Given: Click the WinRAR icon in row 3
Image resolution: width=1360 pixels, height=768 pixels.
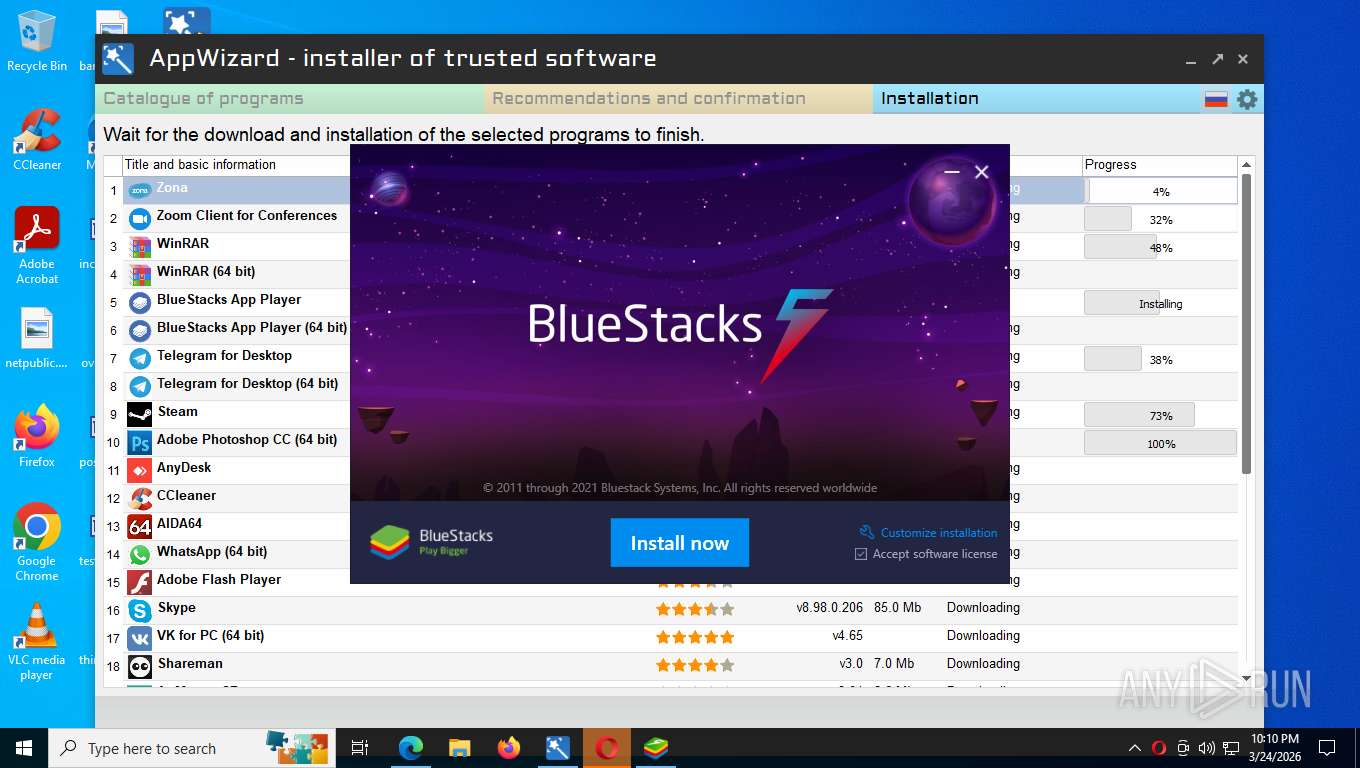Looking at the screenshot, I should point(140,246).
